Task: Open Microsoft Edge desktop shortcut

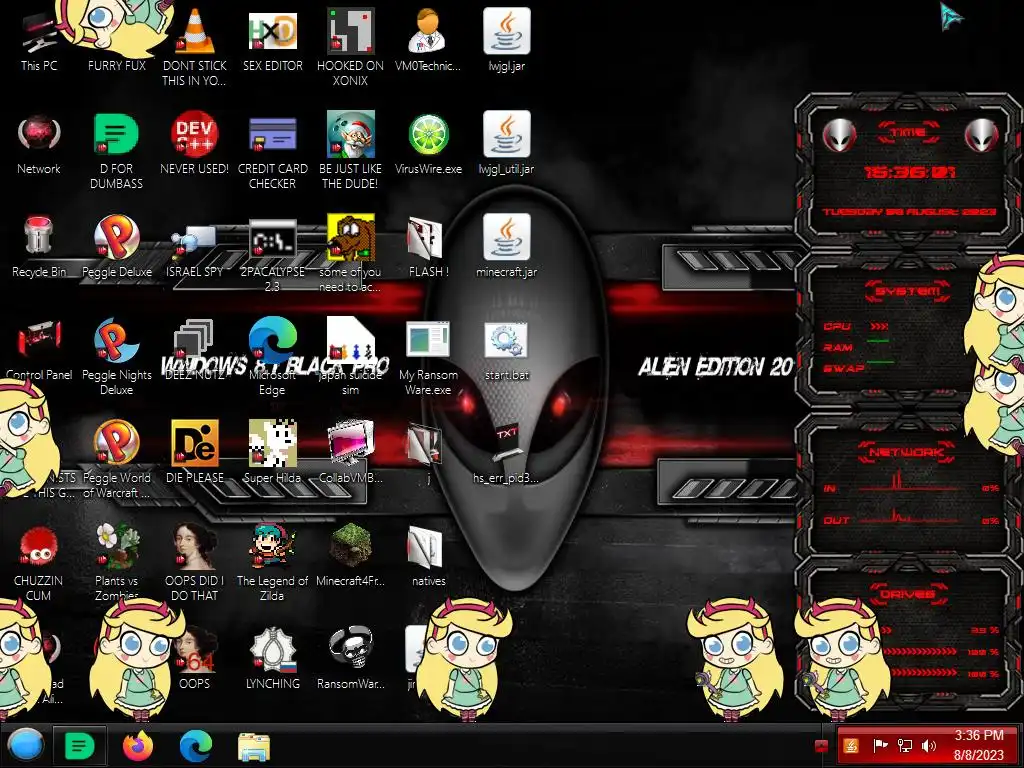Action: click(272, 340)
